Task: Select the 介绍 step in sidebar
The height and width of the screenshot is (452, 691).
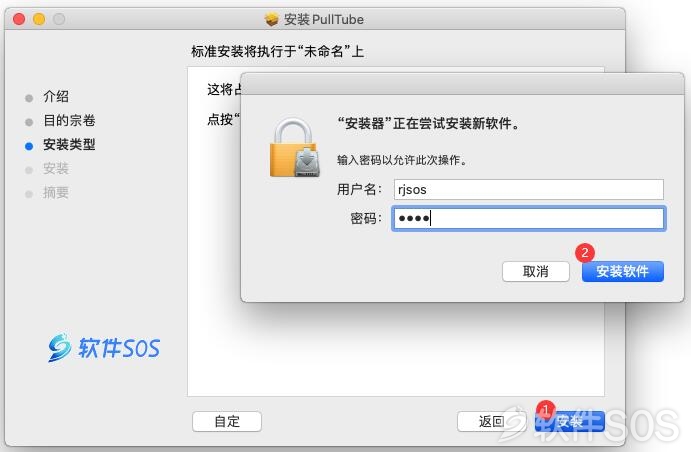Action: [56, 96]
